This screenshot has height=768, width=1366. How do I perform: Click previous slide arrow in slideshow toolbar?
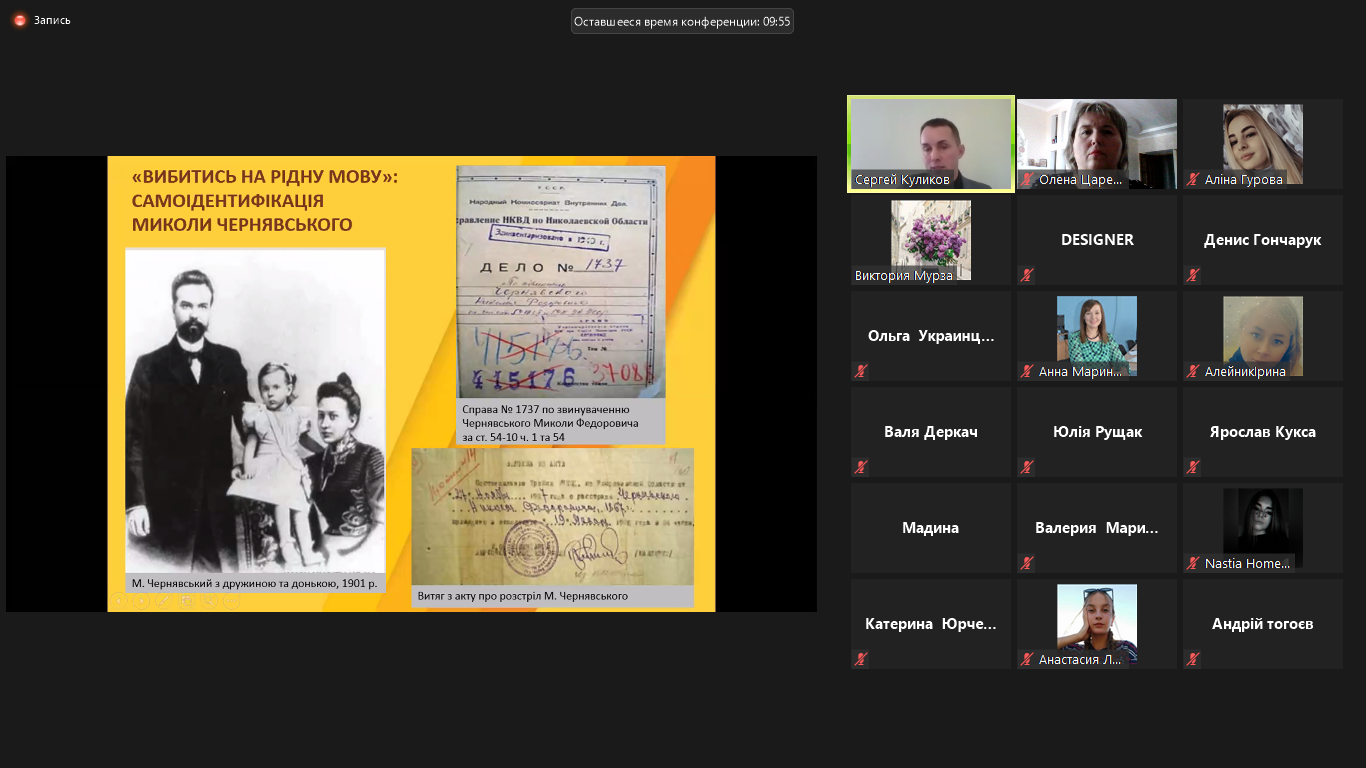point(121,601)
